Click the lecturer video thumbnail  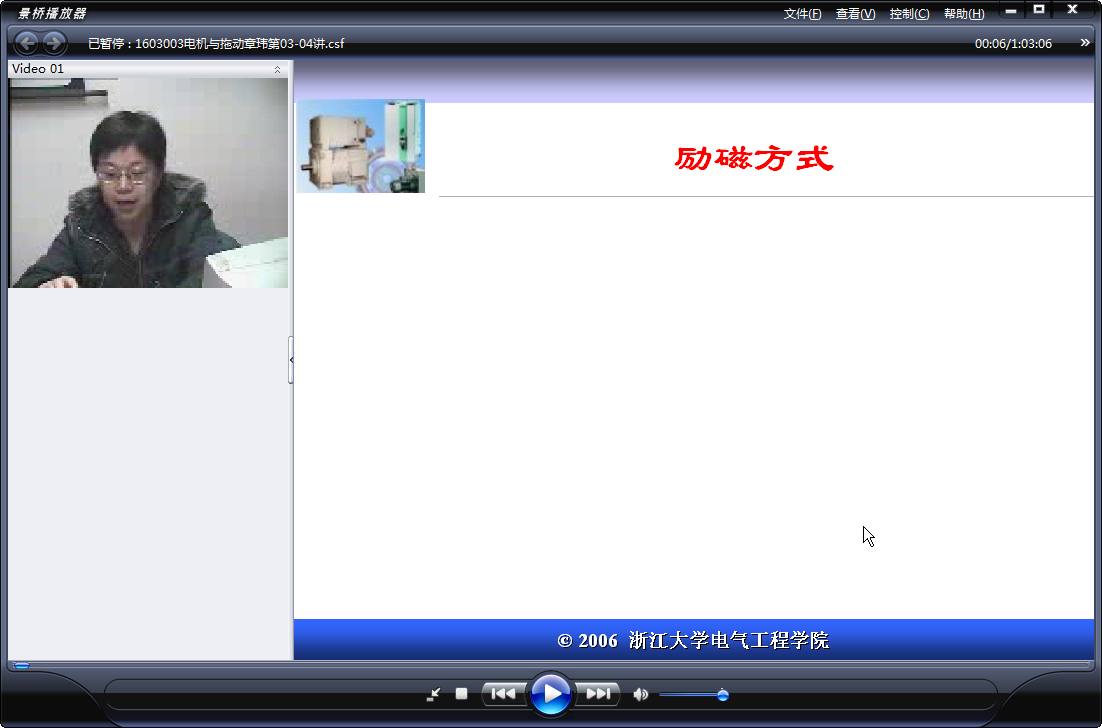148,183
